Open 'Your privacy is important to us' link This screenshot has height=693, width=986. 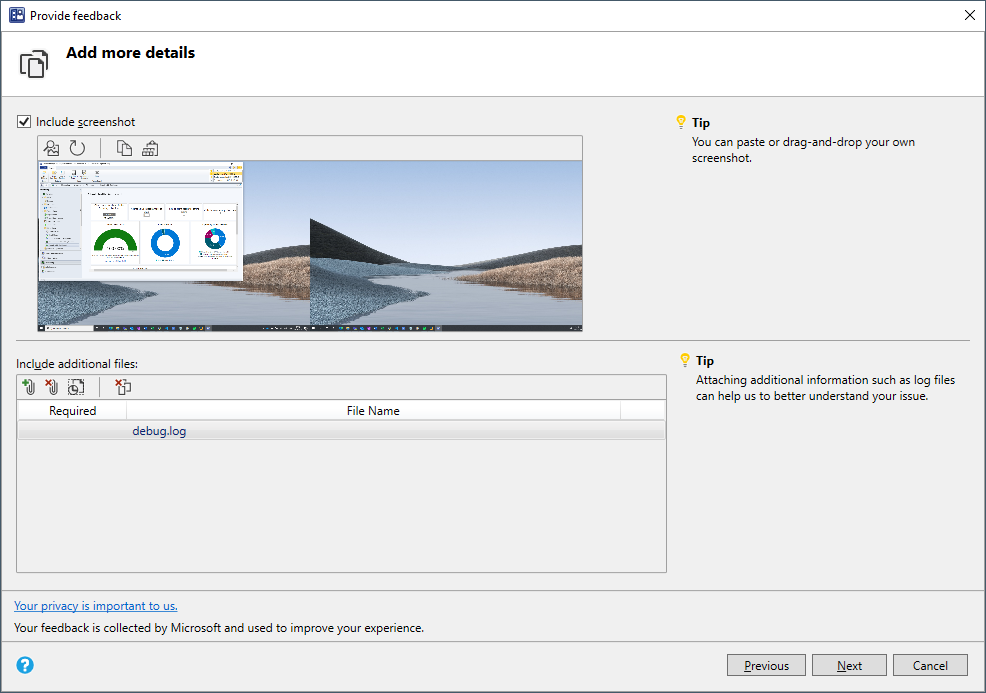click(96, 606)
